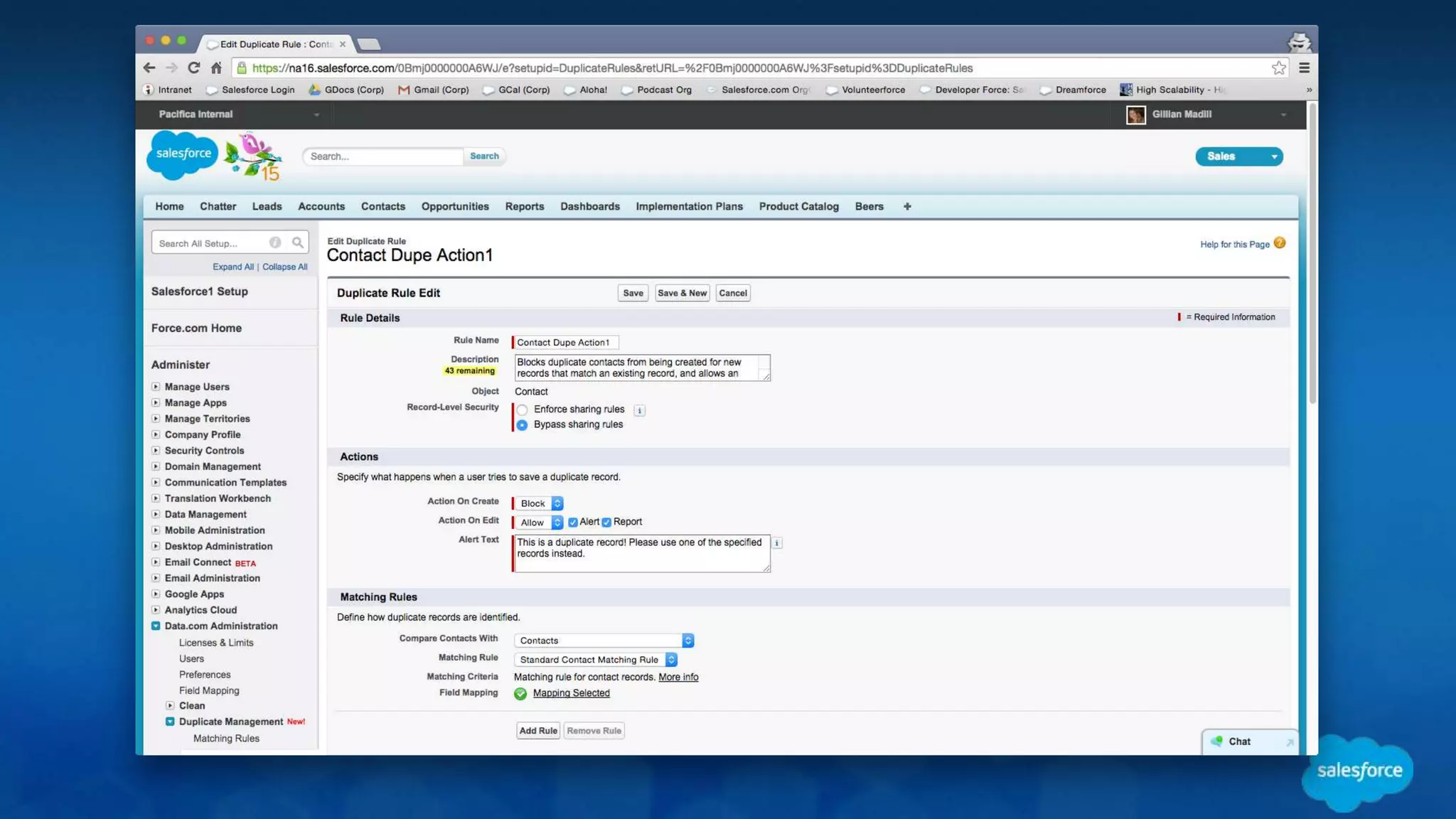Open all tabs with the plus icon
Image resolution: width=1456 pixels, height=819 pixels.
906,206
